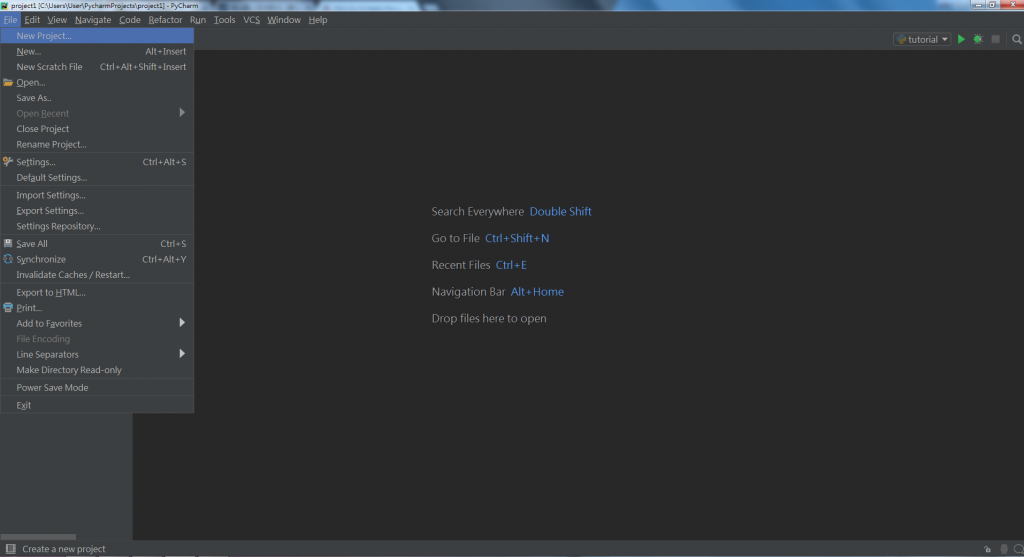The image size is (1024, 557).
Task: Click 'Drop files here to open' text
Action: 488,319
